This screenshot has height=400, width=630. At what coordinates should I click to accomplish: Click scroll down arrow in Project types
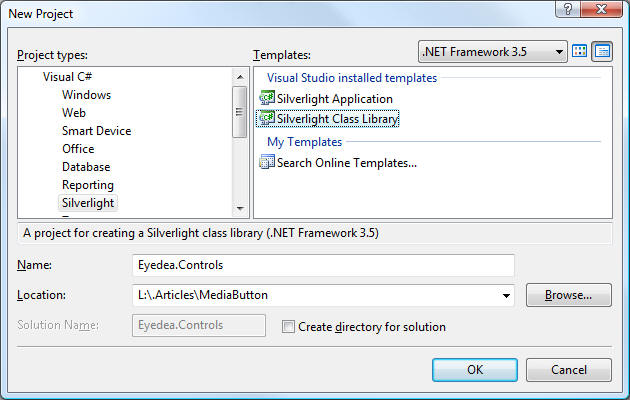240,208
